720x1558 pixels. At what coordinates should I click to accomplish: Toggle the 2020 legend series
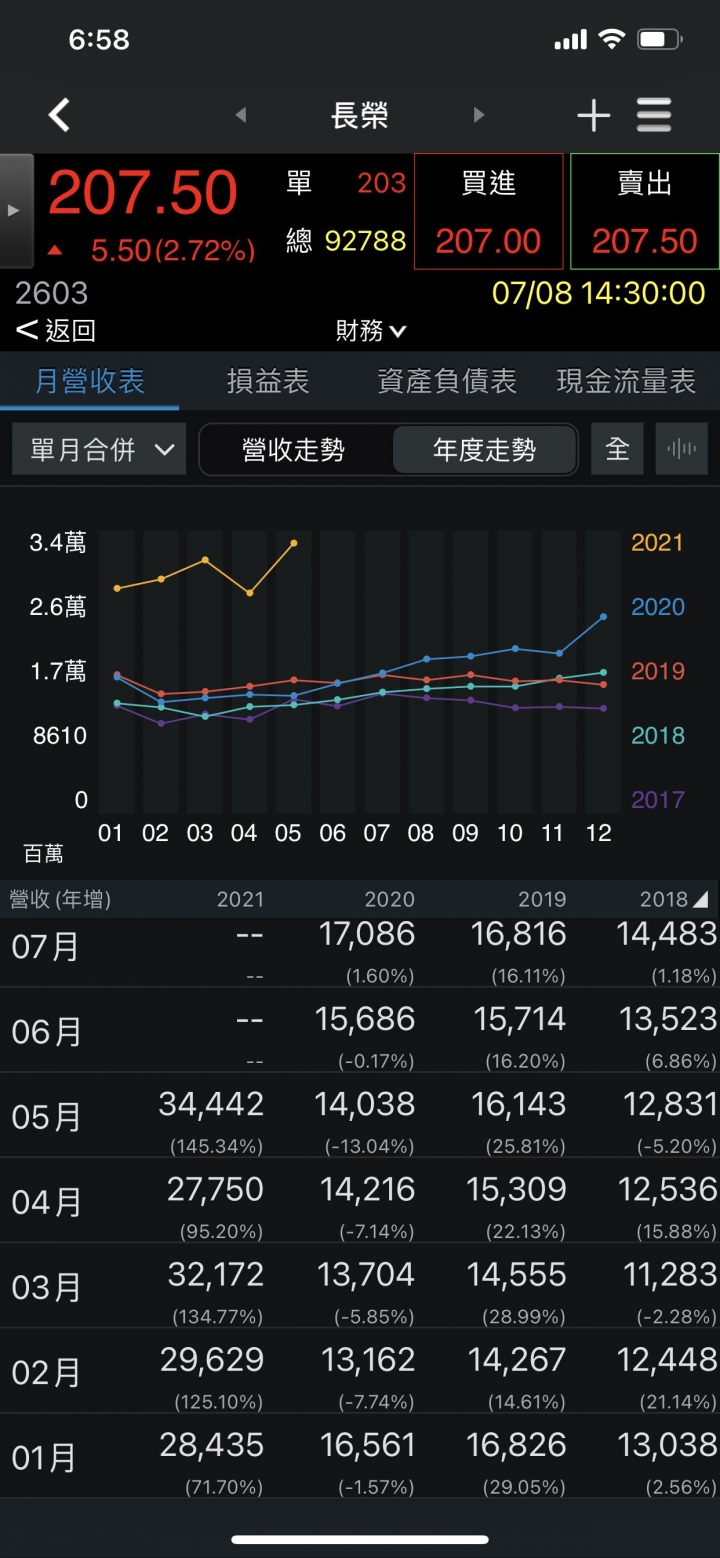657,607
